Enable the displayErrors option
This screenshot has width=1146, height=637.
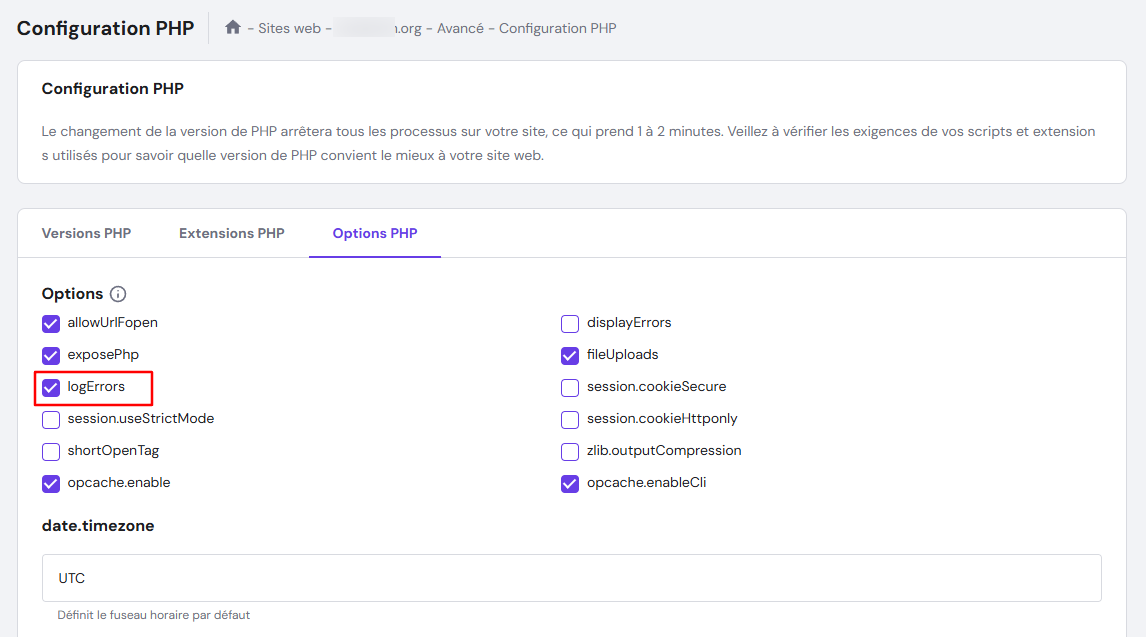(x=570, y=323)
